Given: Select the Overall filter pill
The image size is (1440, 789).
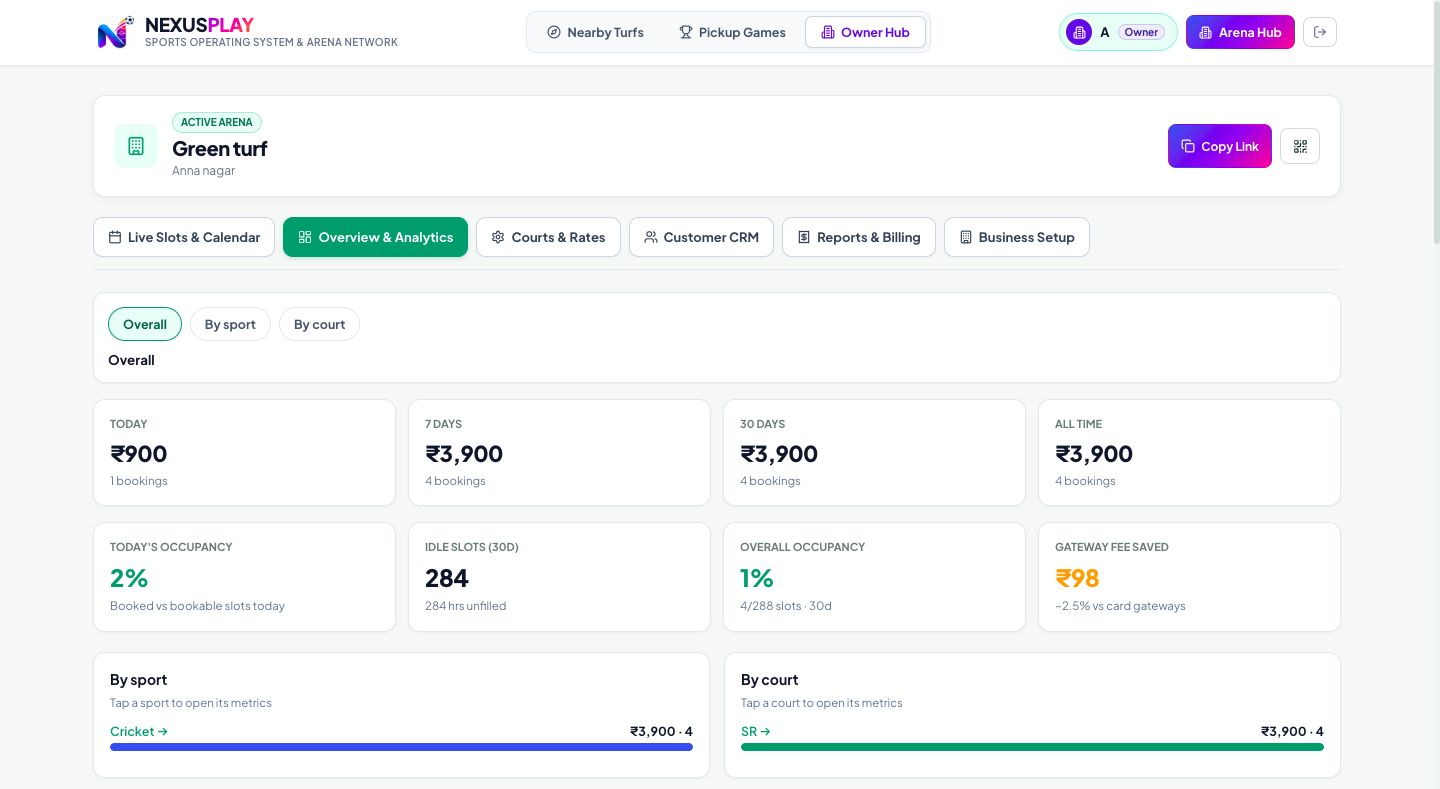Looking at the screenshot, I should click(x=145, y=324).
